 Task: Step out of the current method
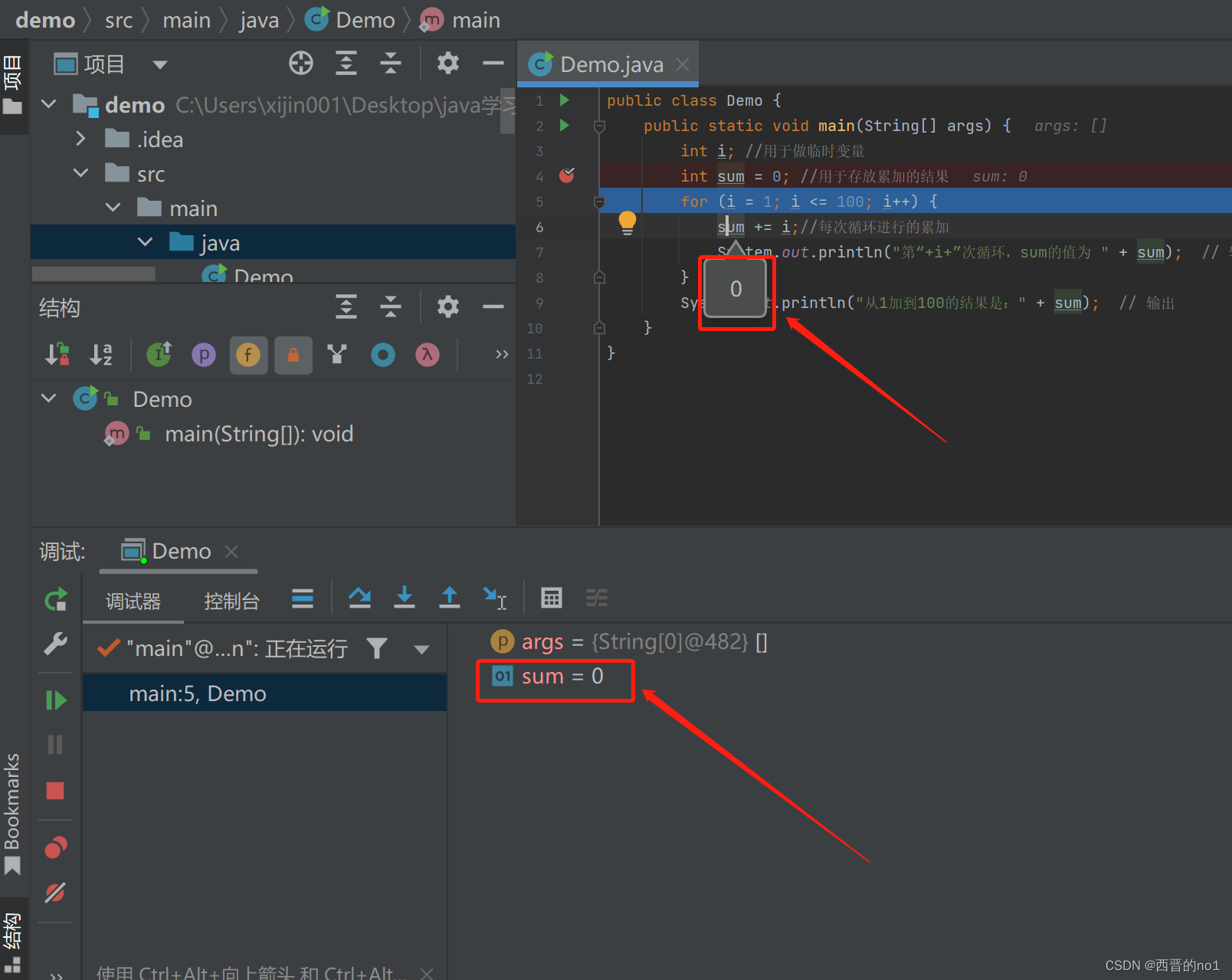450,598
